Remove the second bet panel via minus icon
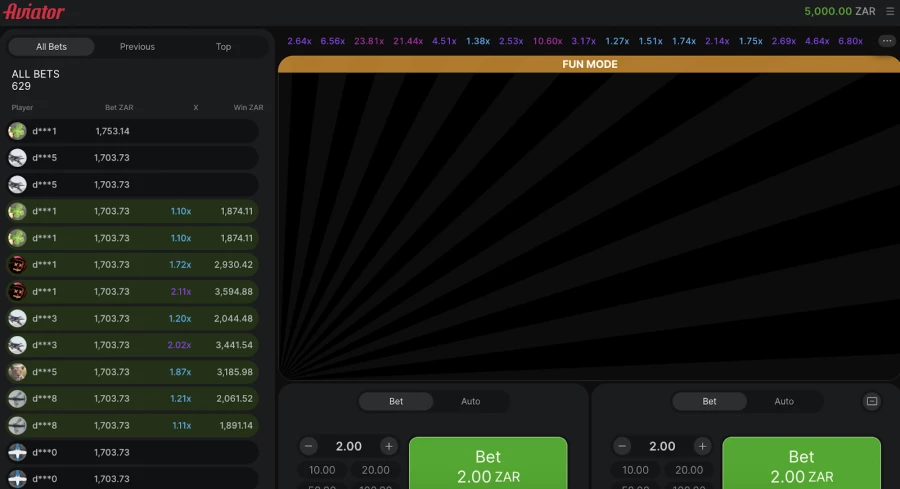The width and height of the screenshot is (900, 489). point(871,401)
